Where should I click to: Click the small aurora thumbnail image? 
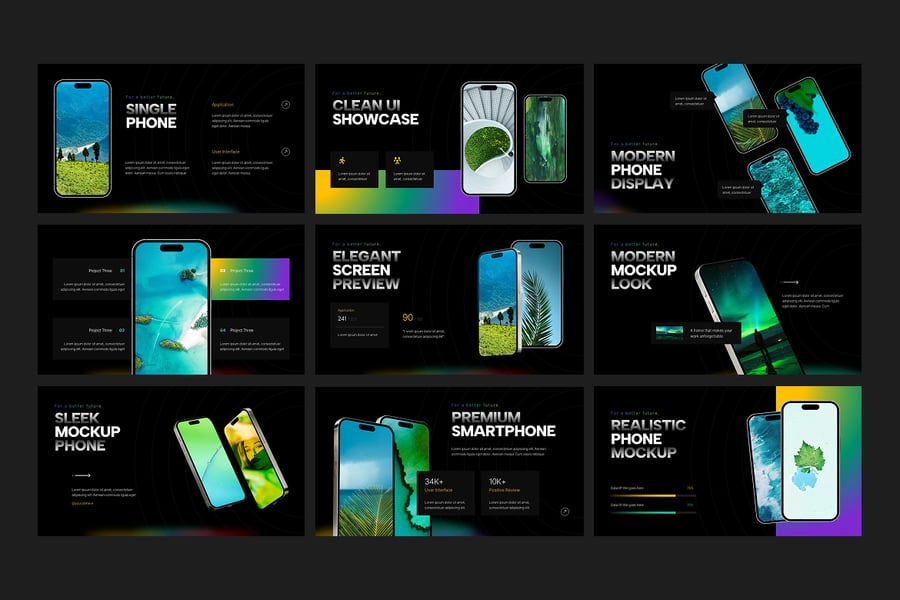pyautogui.click(x=669, y=331)
